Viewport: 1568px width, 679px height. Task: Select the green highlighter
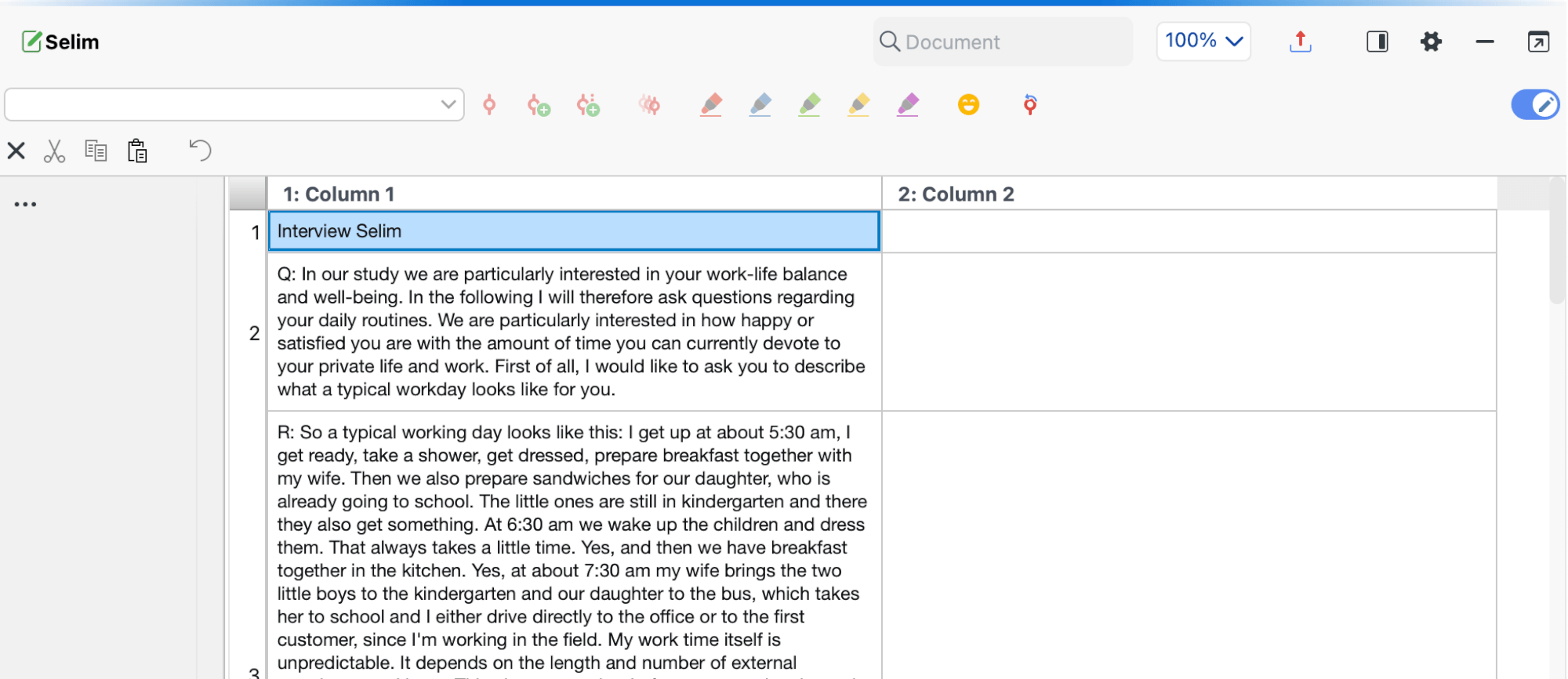810,105
